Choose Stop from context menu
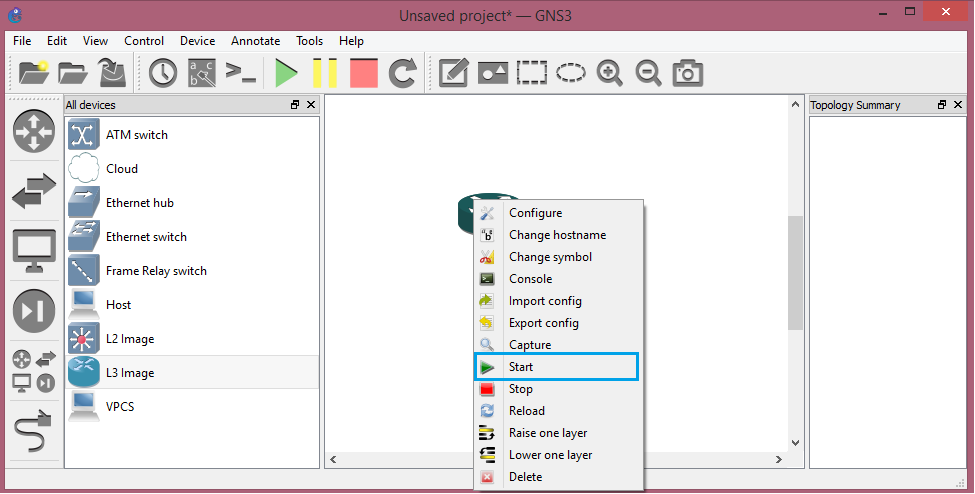The width and height of the screenshot is (975, 494). pyautogui.click(x=558, y=389)
